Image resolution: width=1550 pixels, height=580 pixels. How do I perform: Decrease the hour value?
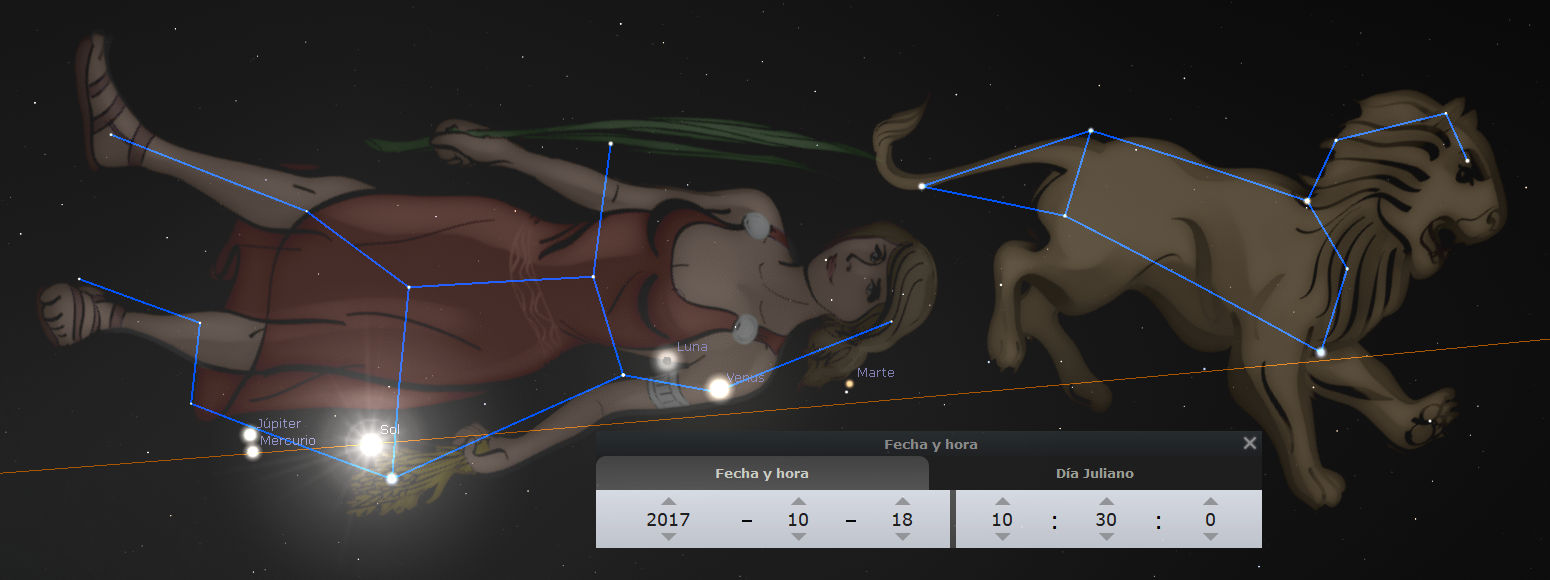click(x=1002, y=537)
